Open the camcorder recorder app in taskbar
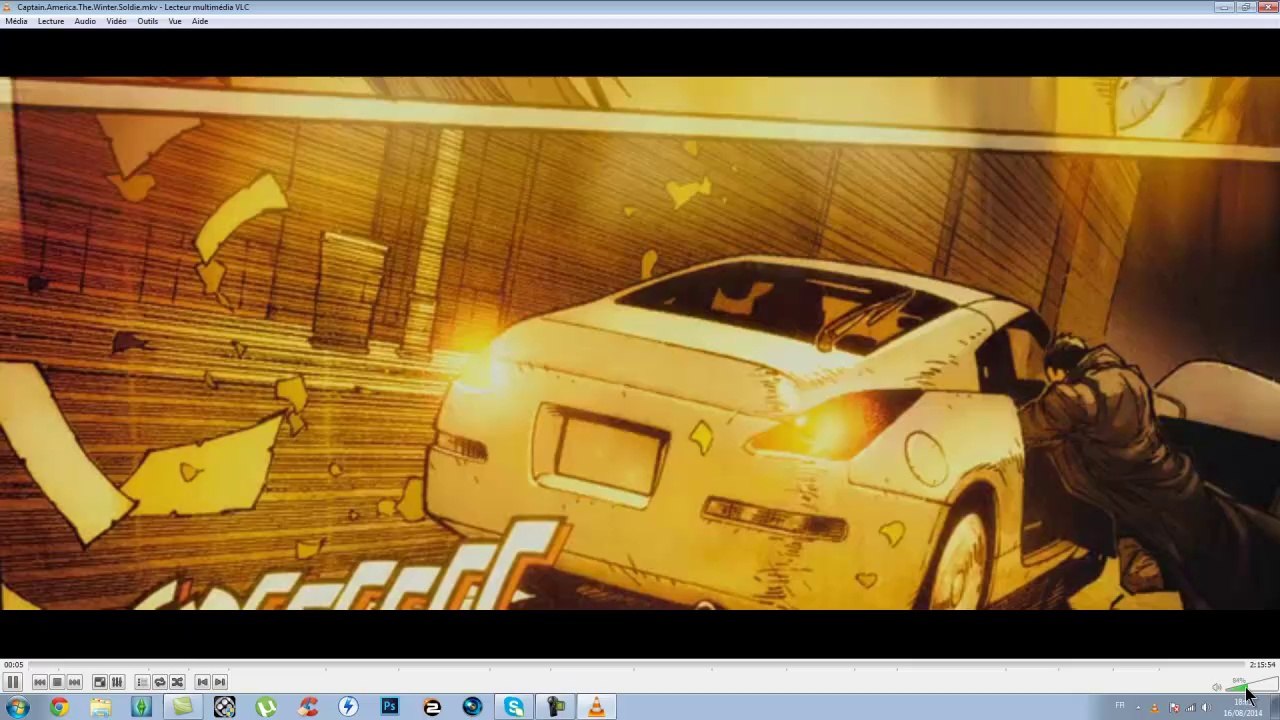The width and height of the screenshot is (1280, 720). [555, 707]
